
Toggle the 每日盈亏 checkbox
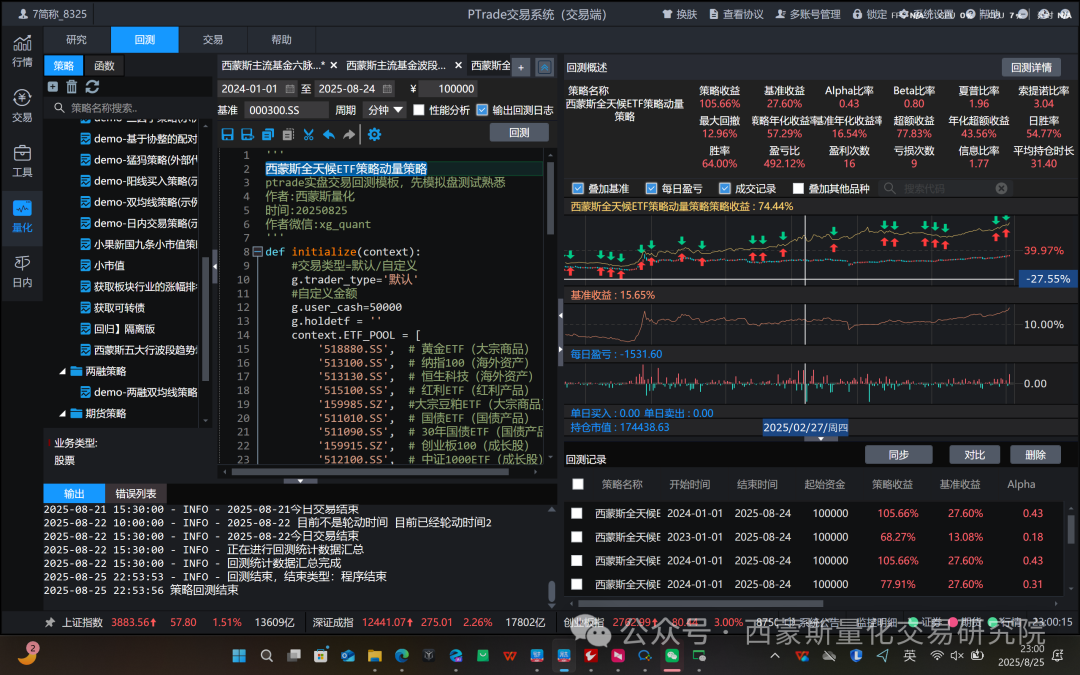651,188
